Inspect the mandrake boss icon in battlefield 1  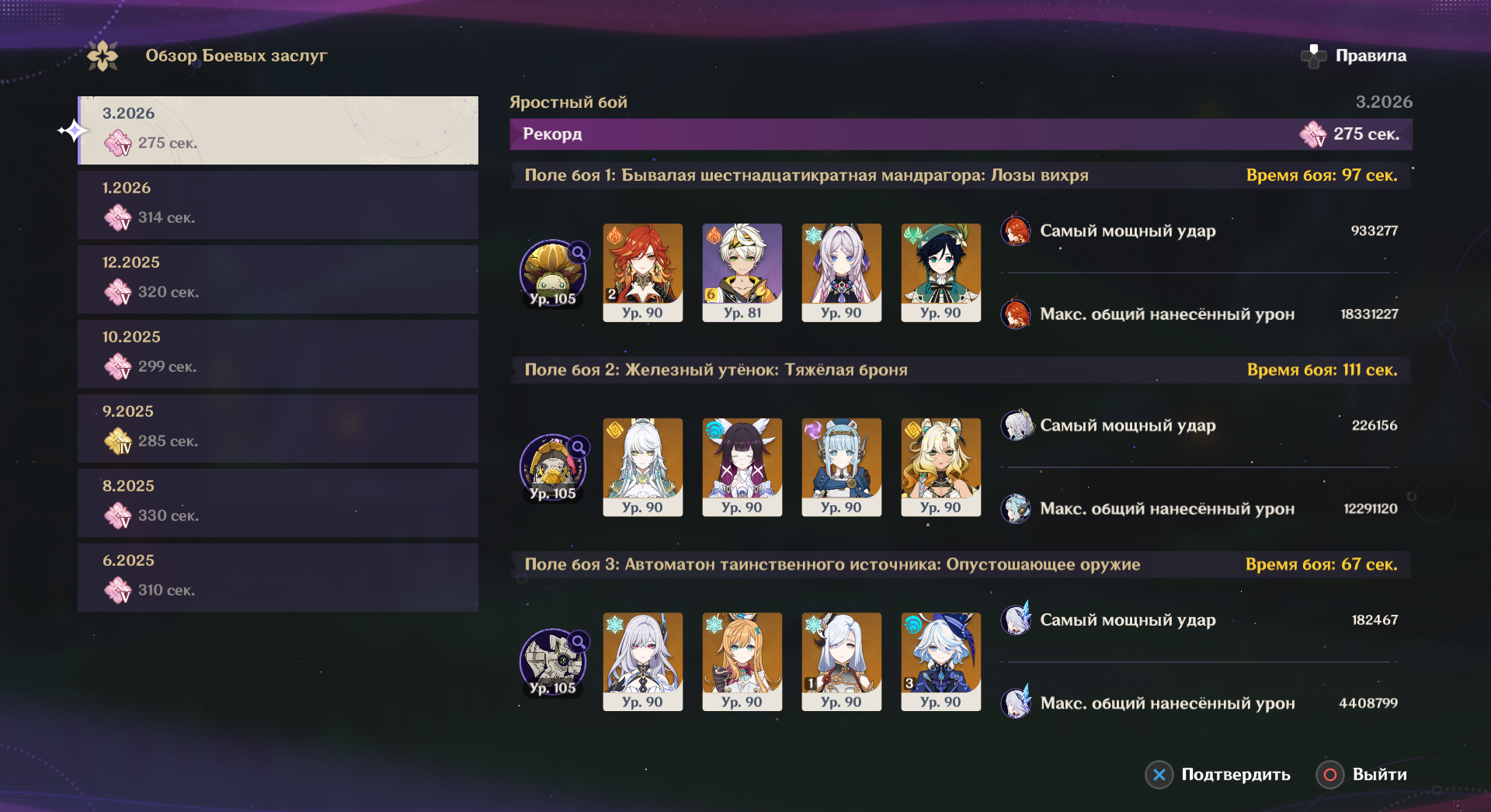point(553,272)
